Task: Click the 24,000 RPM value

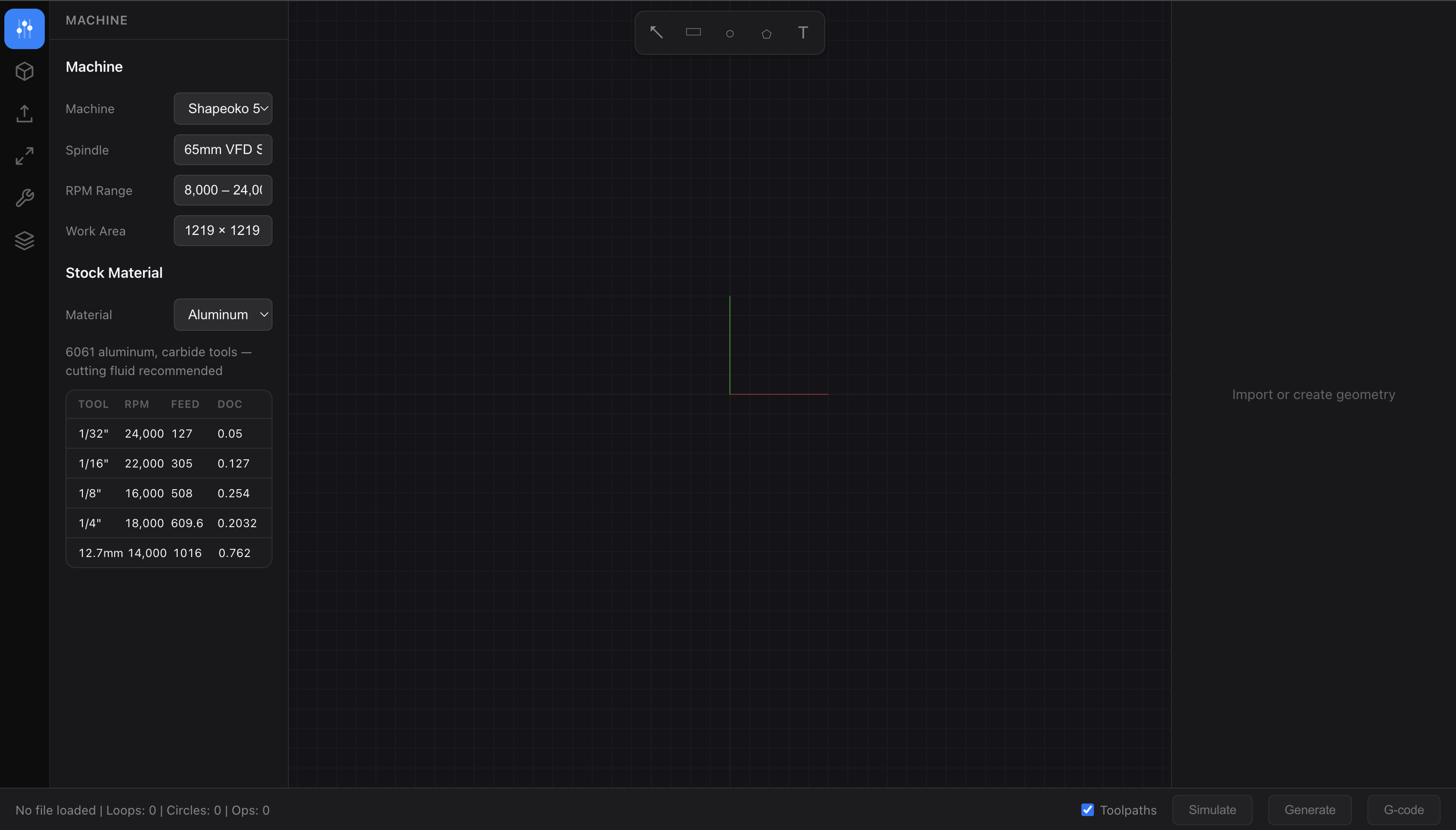Action: pos(144,434)
